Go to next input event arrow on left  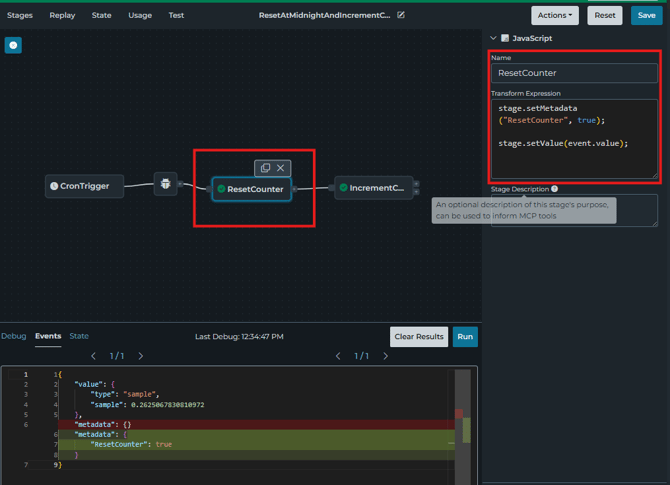click(141, 356)
